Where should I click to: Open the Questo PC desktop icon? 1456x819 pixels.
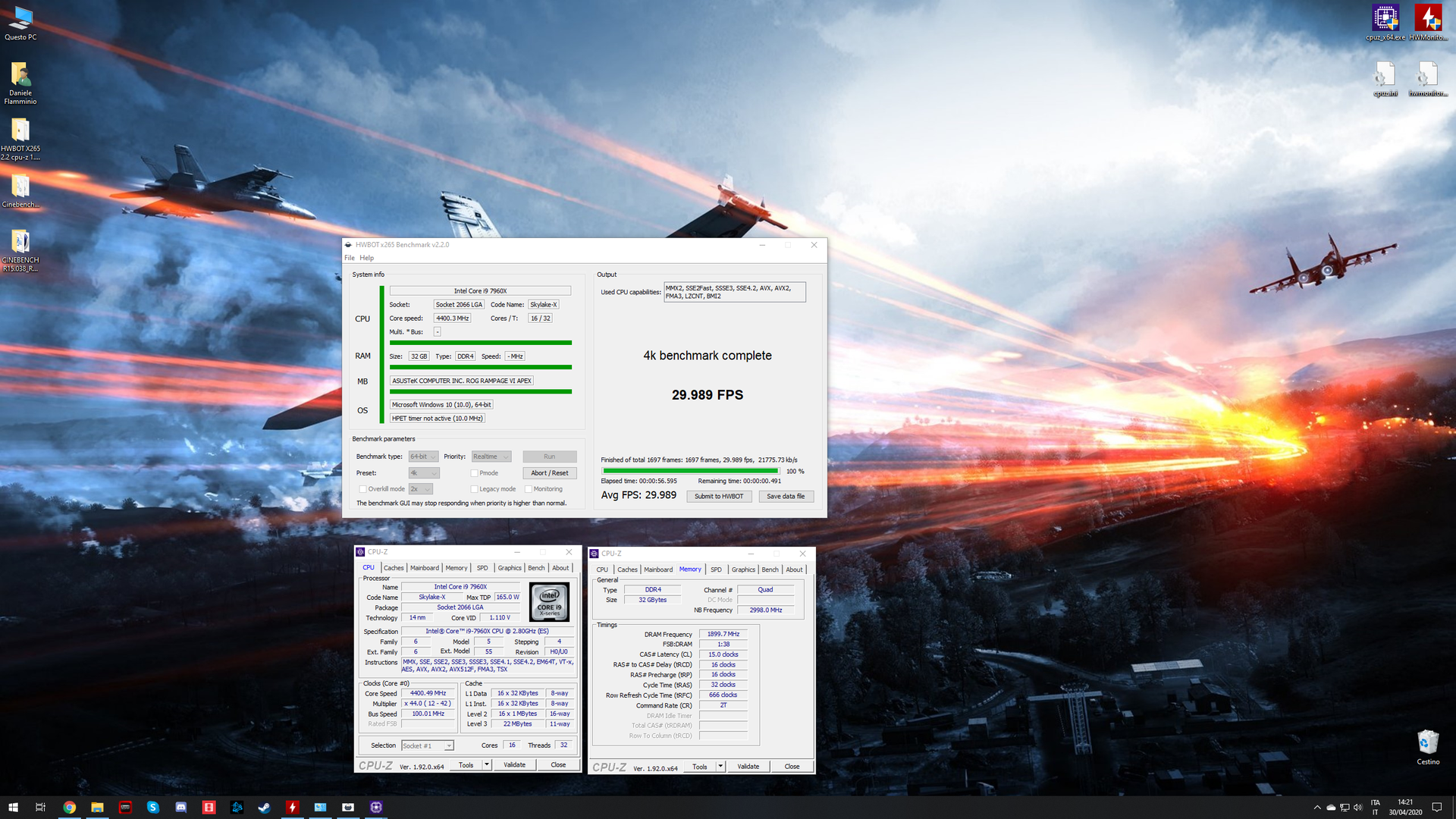[20, 23]
